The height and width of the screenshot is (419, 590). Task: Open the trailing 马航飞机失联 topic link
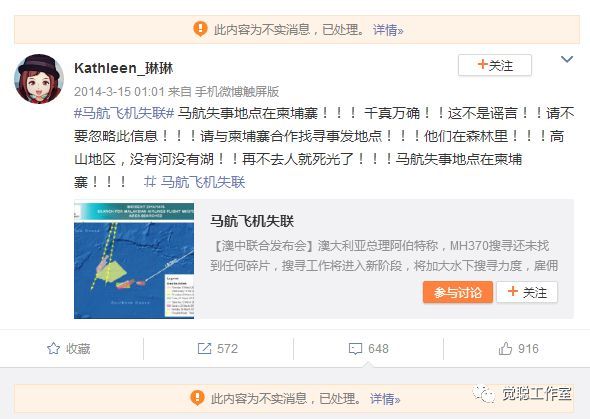point(195,182)
